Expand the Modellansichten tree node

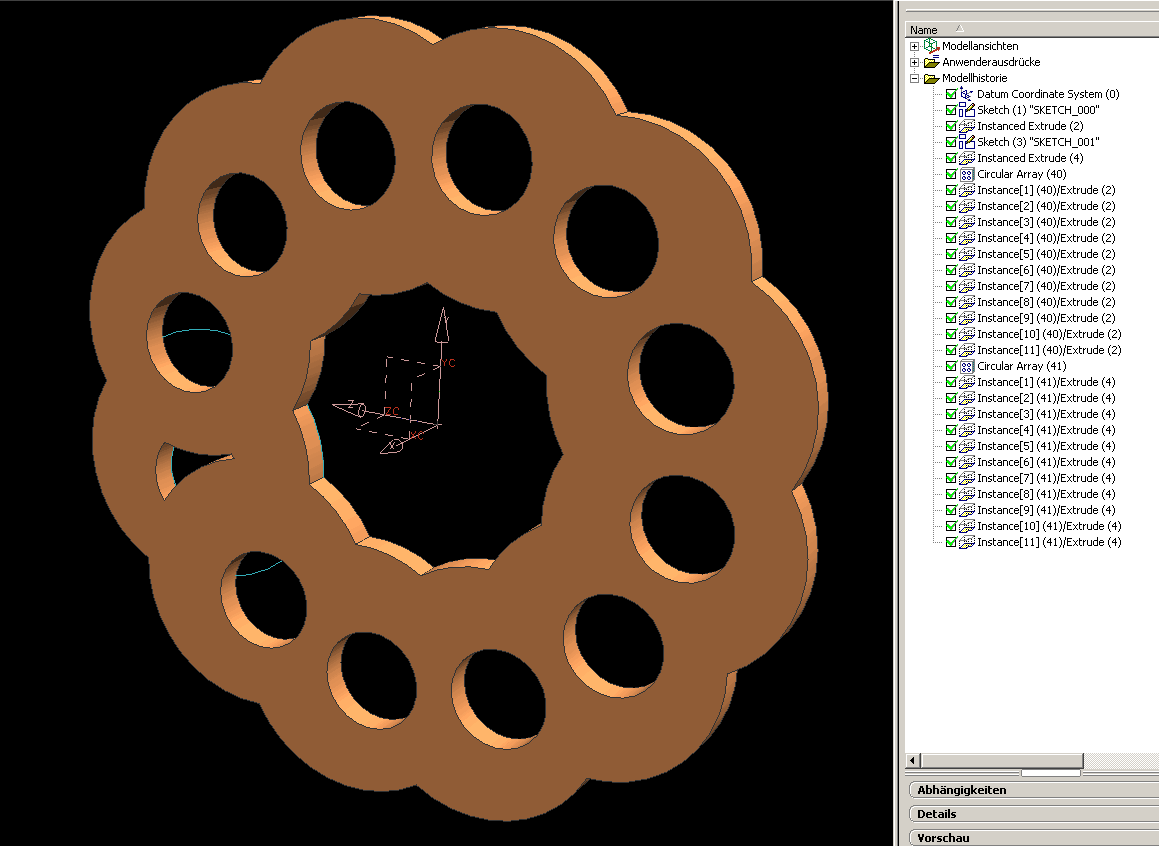914,46
